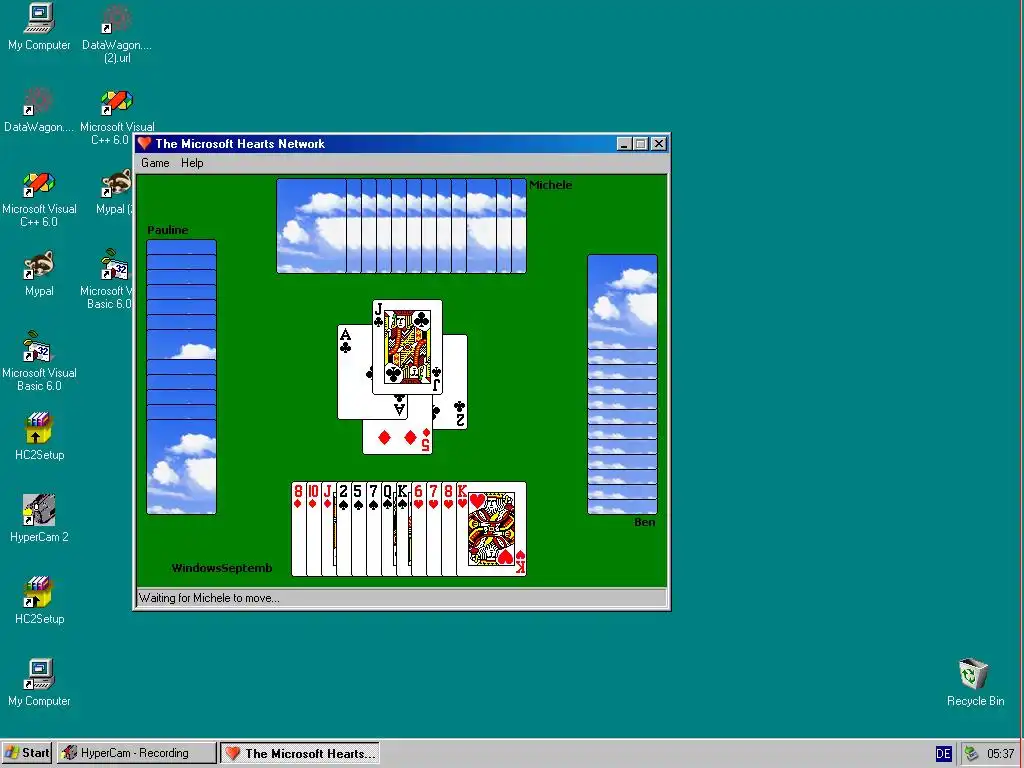Select the 8 of hearts in hand
Screen dimensions: 1024x768
pyautogui.click(x=449, y=529)
